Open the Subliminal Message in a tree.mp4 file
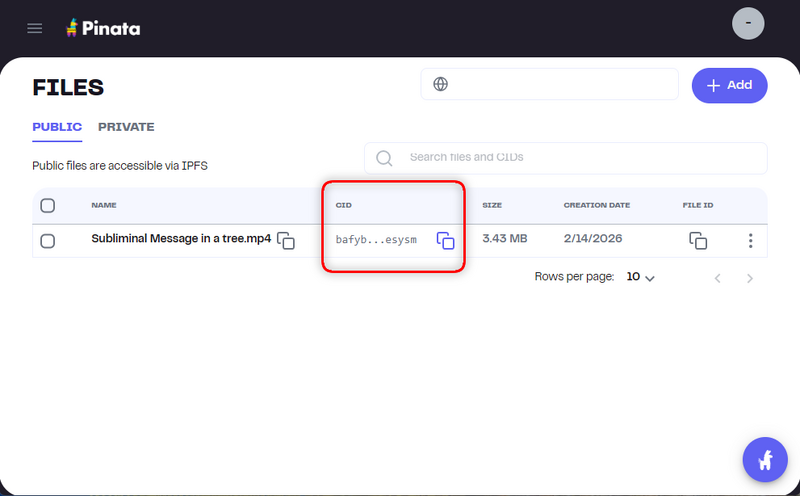800x496 pixels. coord(180,239)
